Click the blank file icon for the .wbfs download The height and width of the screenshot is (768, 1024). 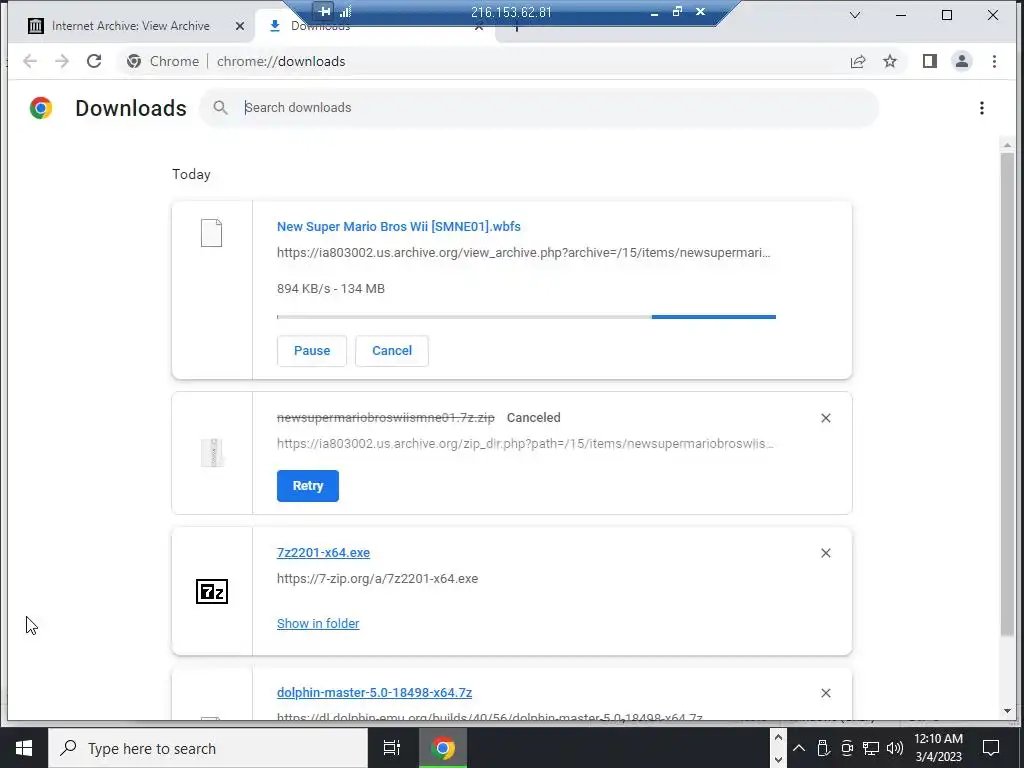tap(212, 232)
